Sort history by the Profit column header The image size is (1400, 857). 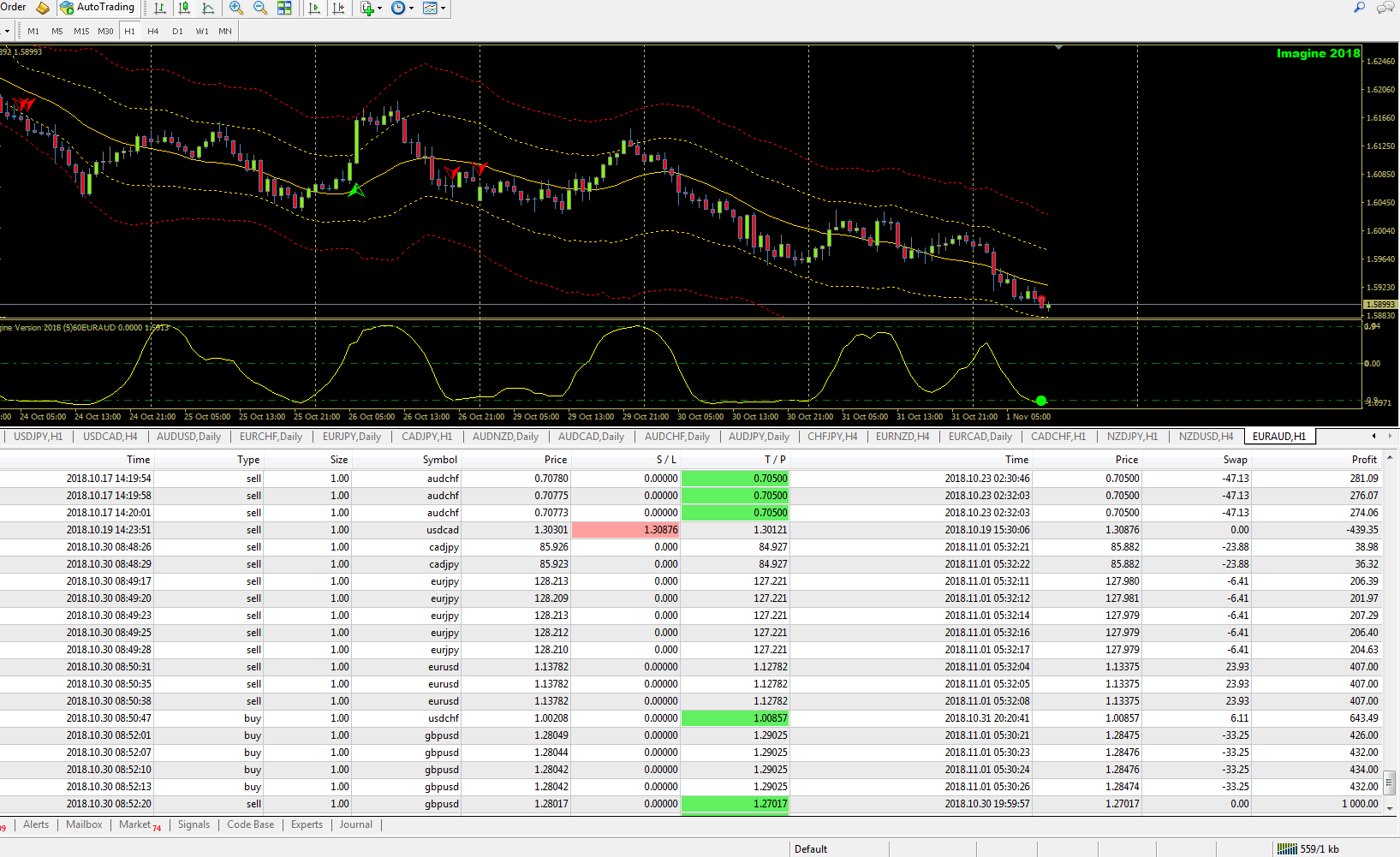click(x=1364, y=460)
